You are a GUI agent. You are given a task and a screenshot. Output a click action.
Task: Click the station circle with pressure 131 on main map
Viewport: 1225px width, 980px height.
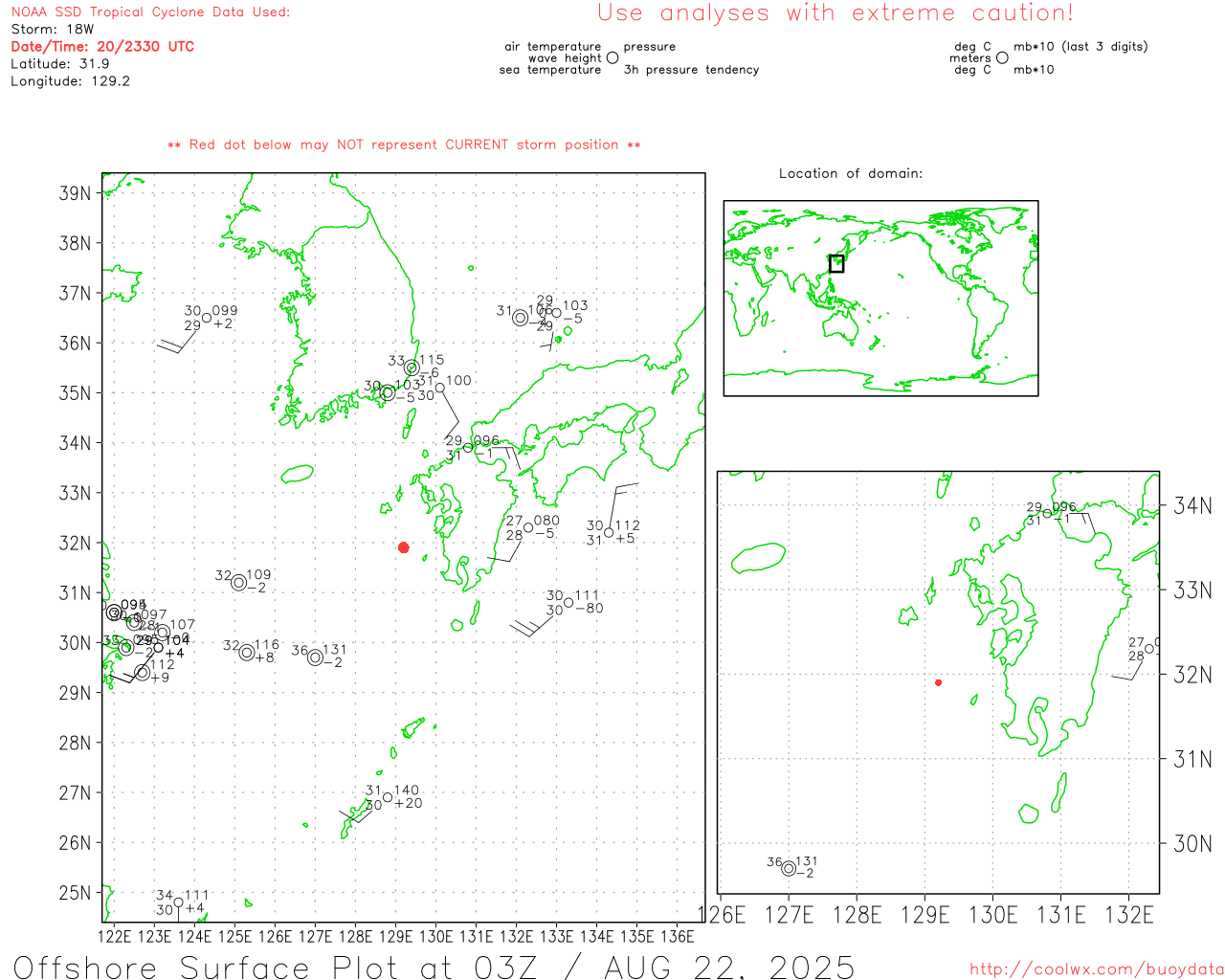[x=315, y=657]
